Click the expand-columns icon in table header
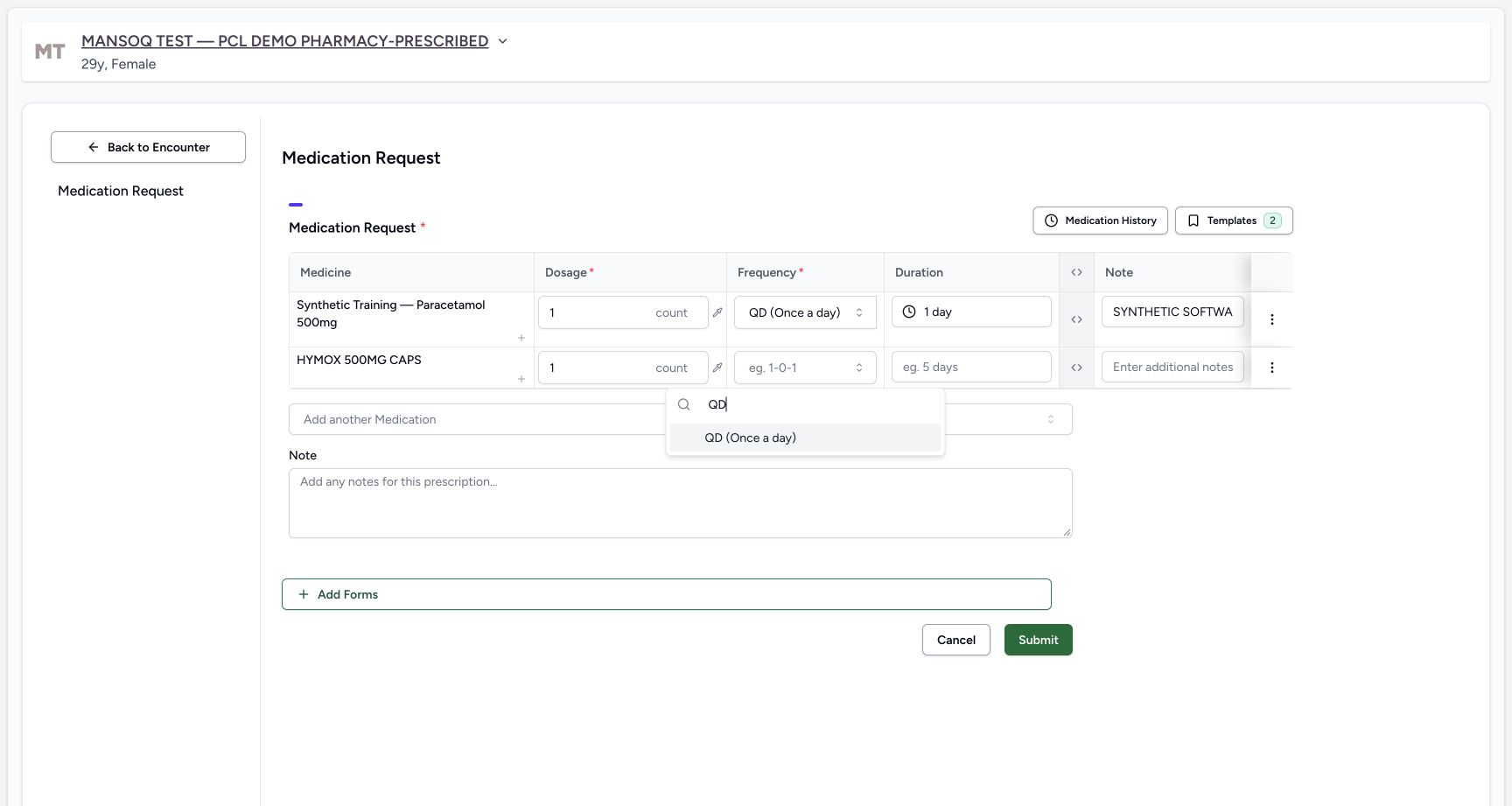Image resolution: width=1512 pixels, height=806 pixels. pos(1076,272)
